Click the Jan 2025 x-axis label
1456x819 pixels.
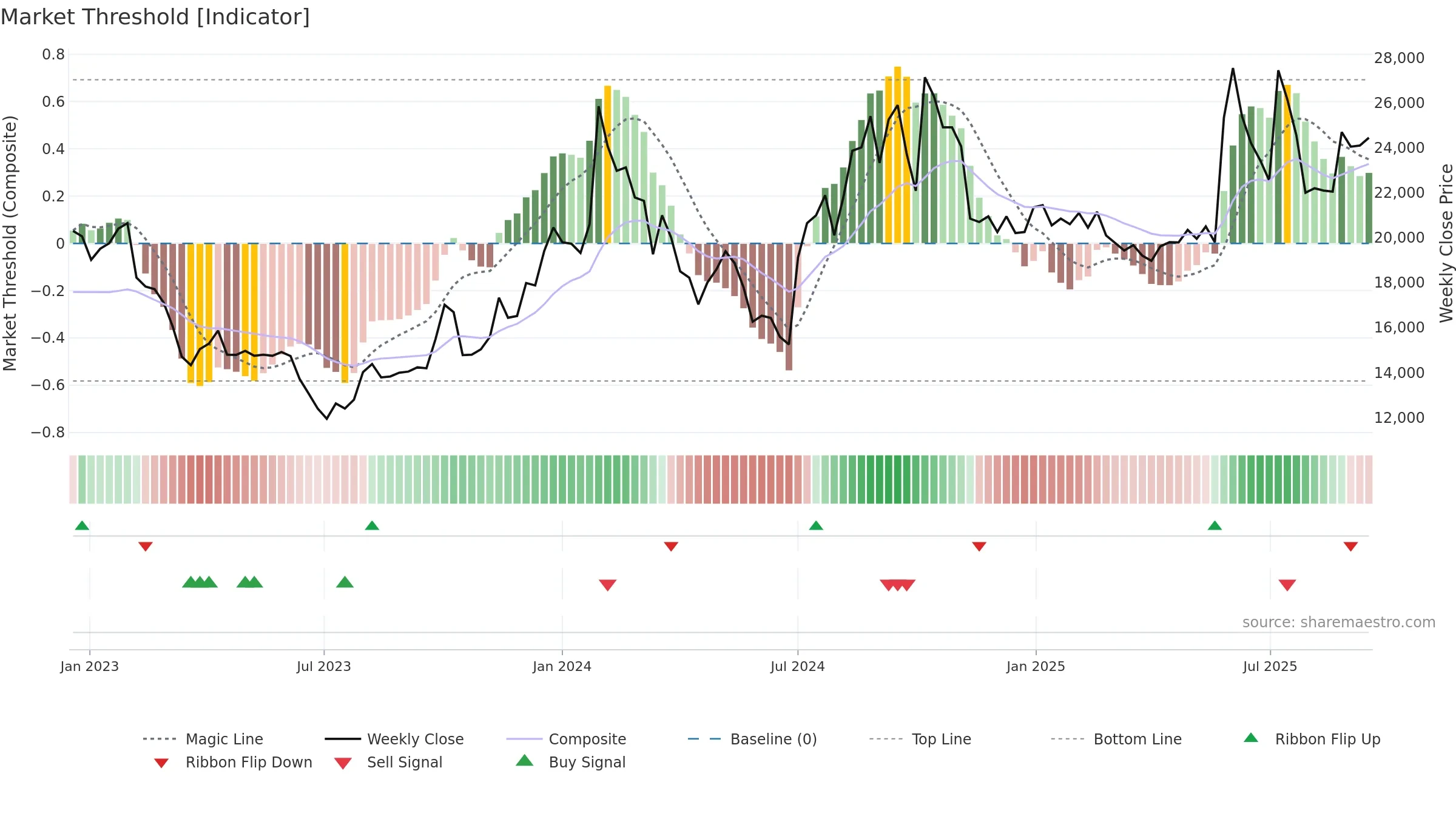(x=1036, y=666)
